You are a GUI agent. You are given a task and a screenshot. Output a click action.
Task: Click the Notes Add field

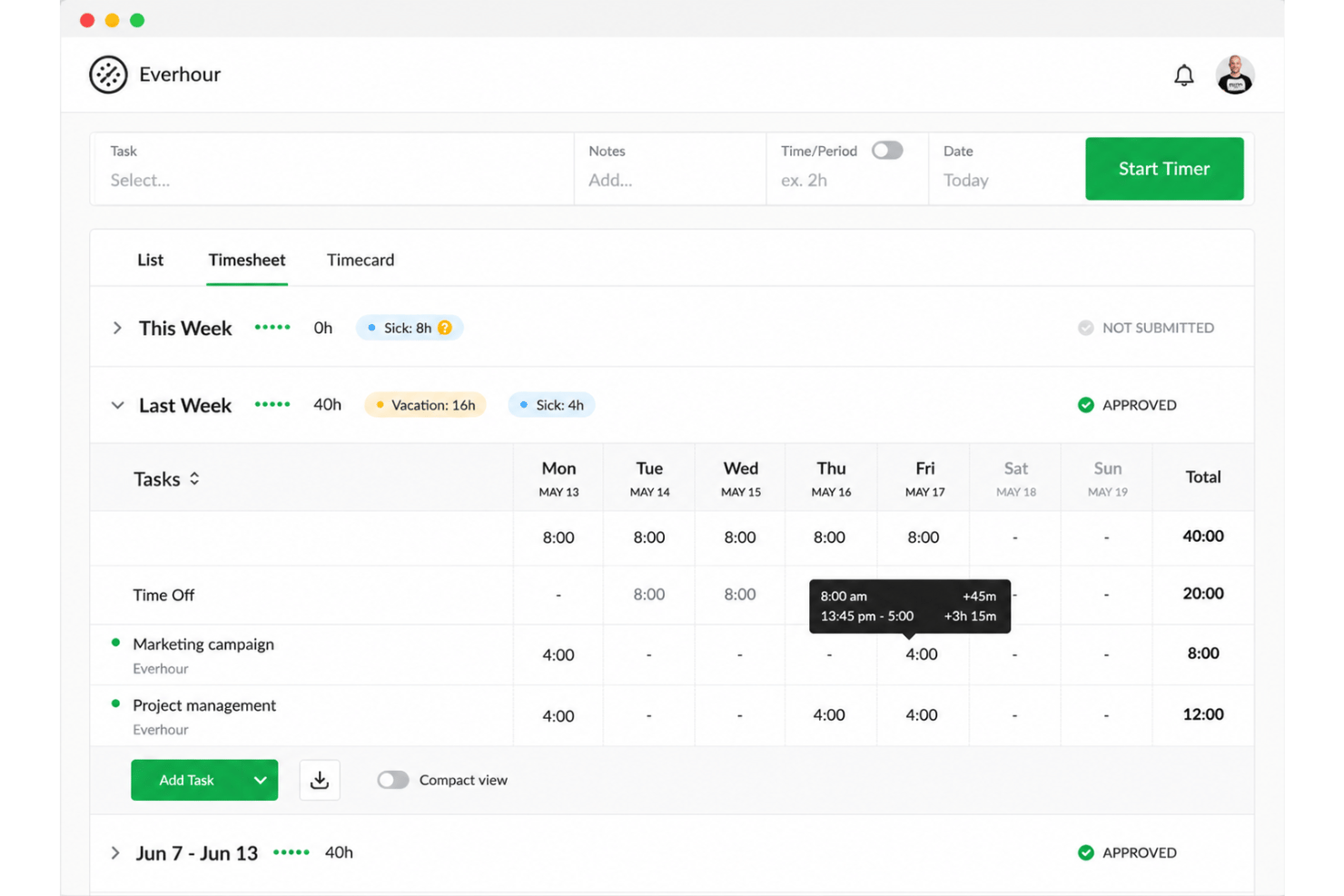(x=670, y=169)
